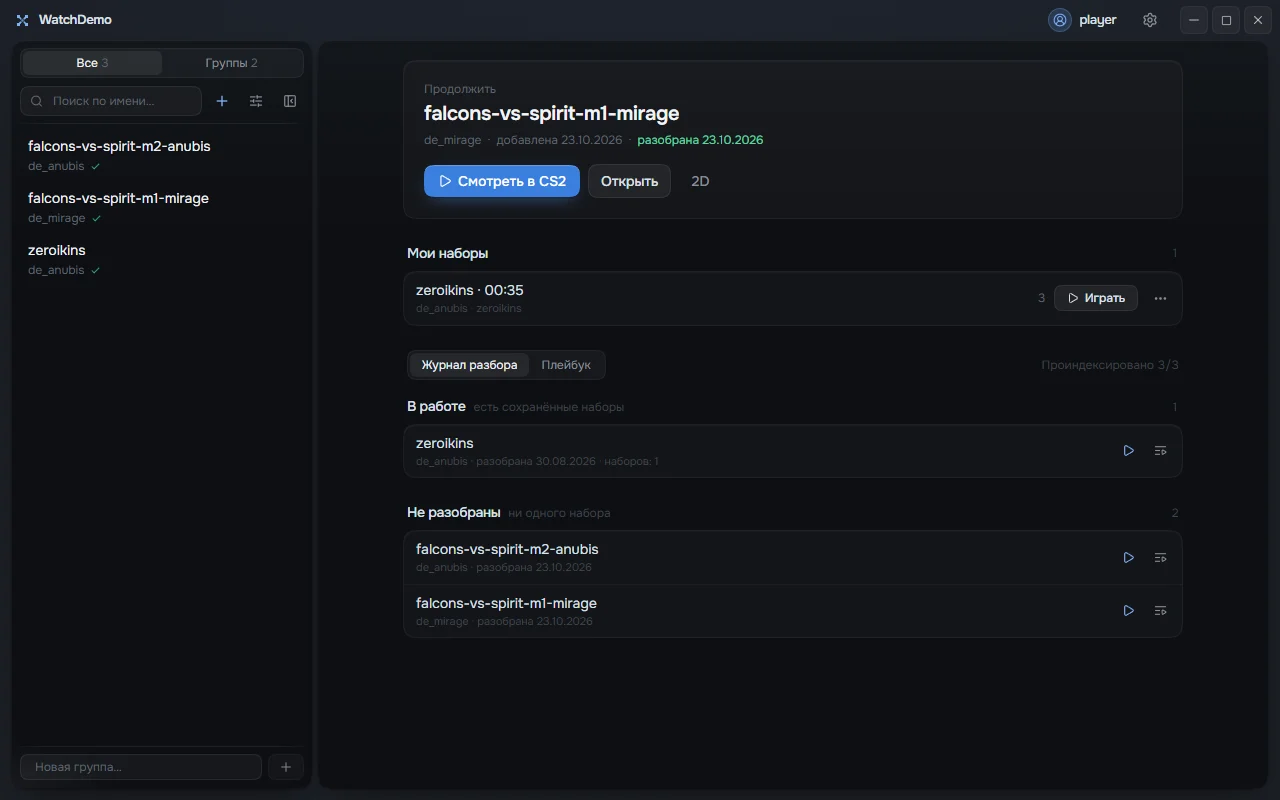Click falcons-vs-spirit-m2-anubis under Не разобраны

[793, 557]
